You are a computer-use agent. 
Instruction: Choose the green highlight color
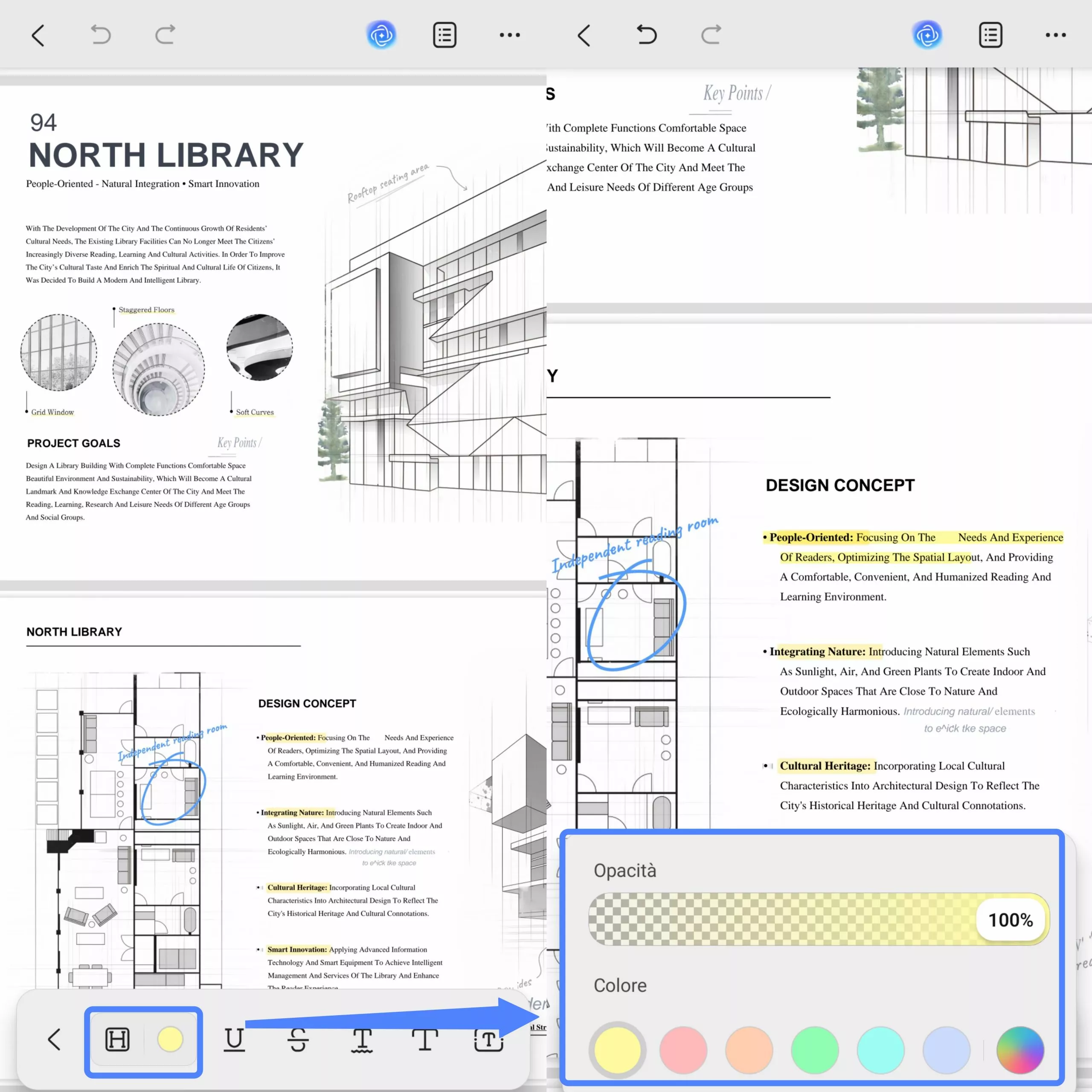pos(814,1050)
